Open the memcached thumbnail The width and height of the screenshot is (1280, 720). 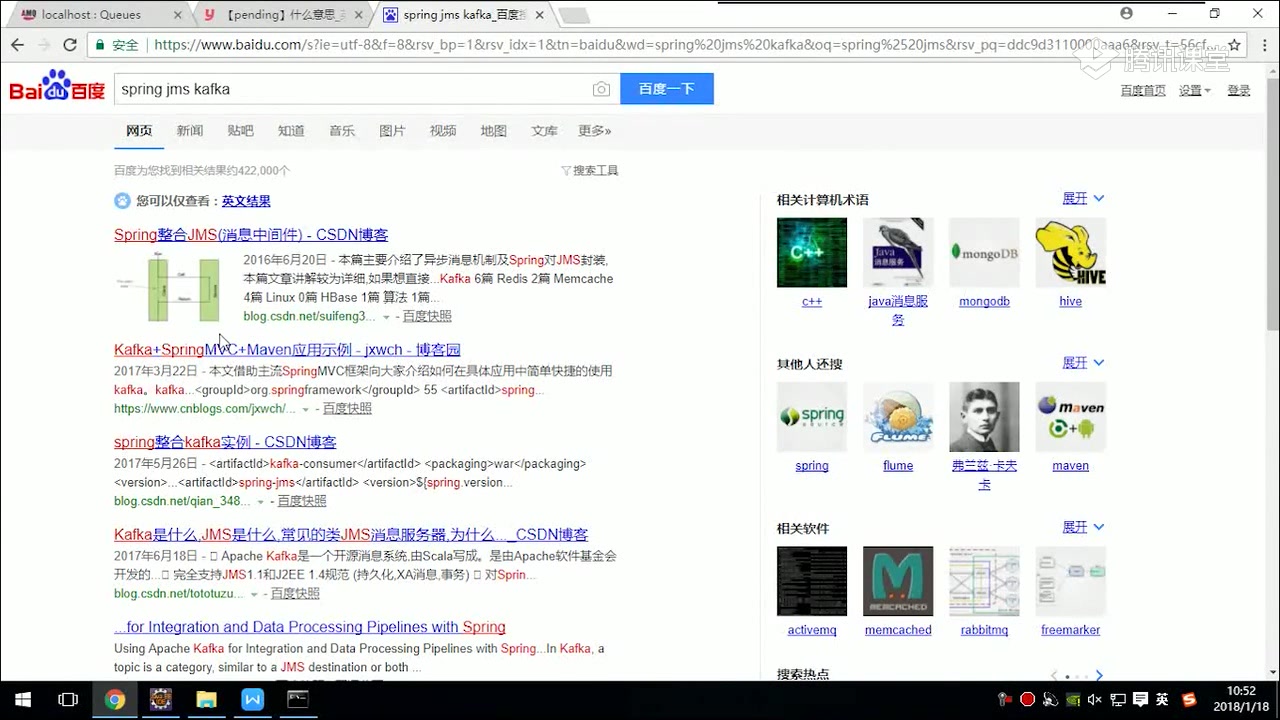(898, 581)
